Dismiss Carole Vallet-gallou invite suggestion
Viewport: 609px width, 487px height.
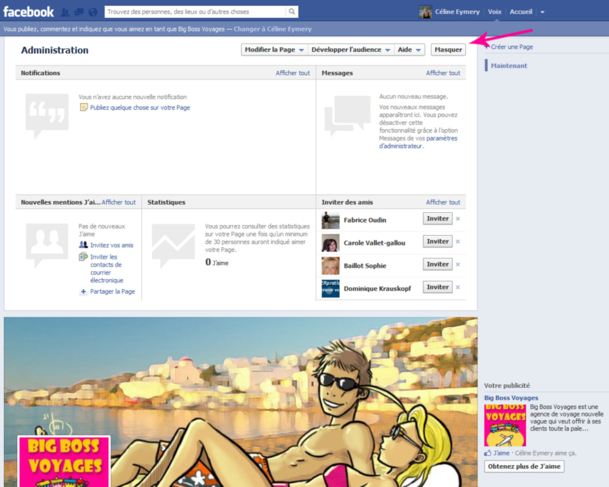[x=458, y=242]
